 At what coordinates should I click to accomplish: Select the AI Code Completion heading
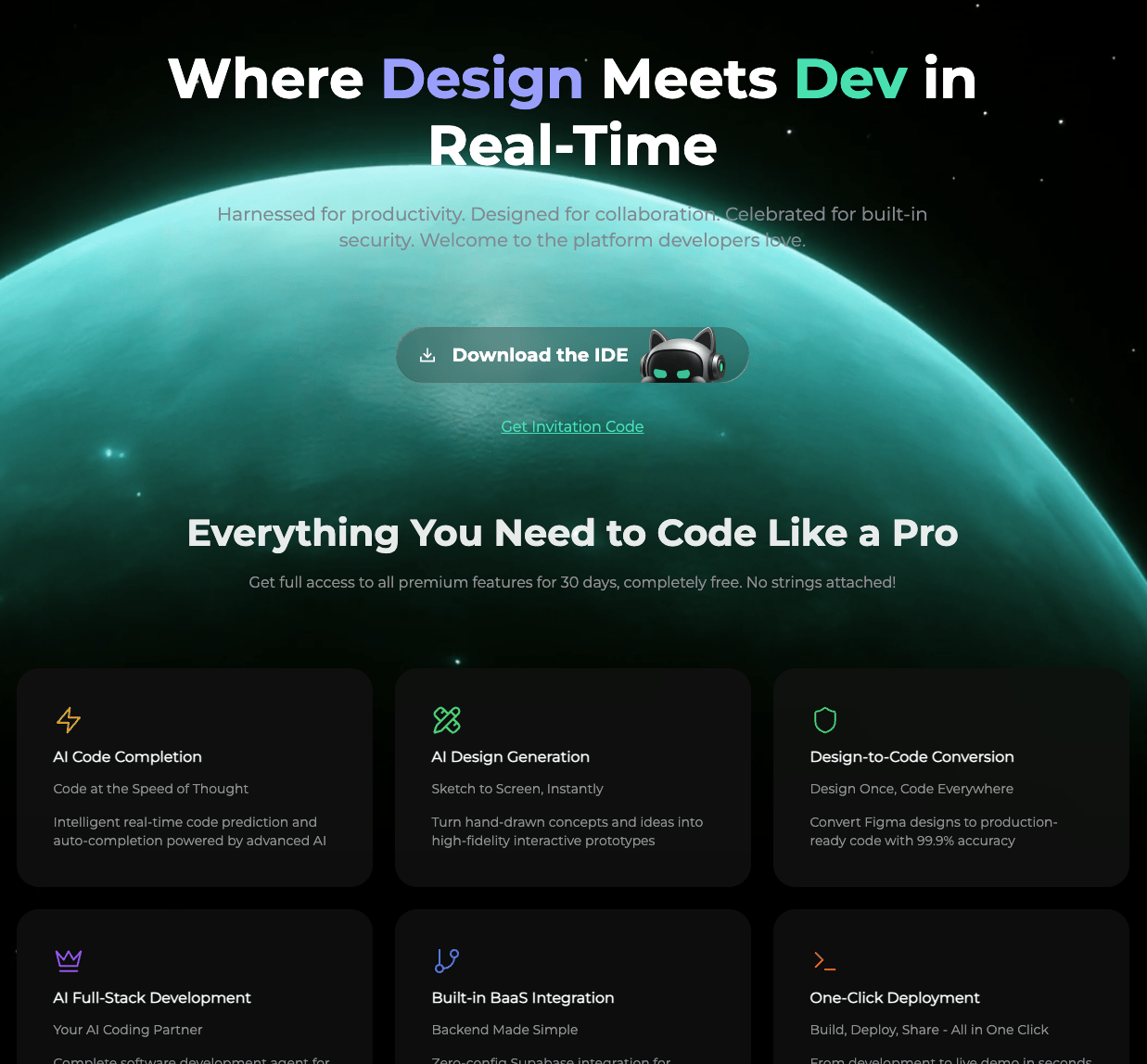[128, 756]
